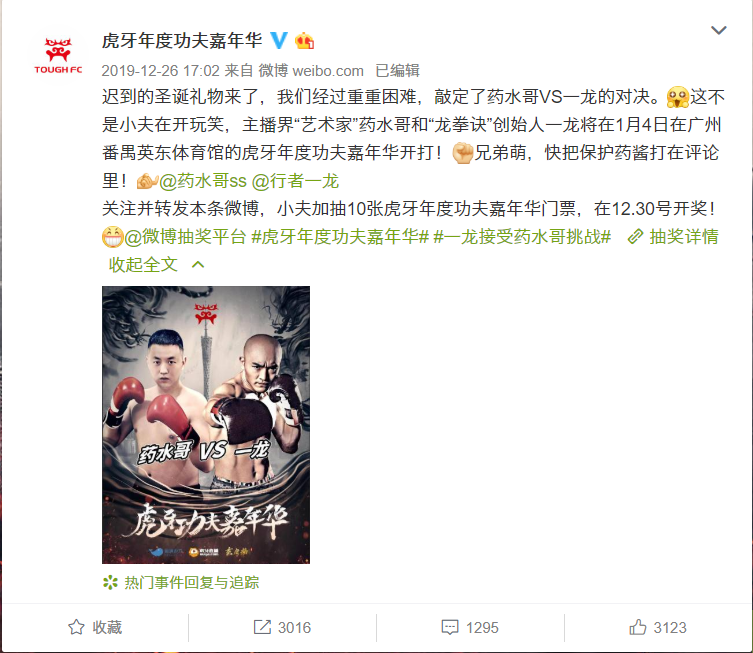The width and height of the screenshot is (753, 653).
Task: Enlarge the 药水哥 VS 一龙 poster
Action: (206, 425)
